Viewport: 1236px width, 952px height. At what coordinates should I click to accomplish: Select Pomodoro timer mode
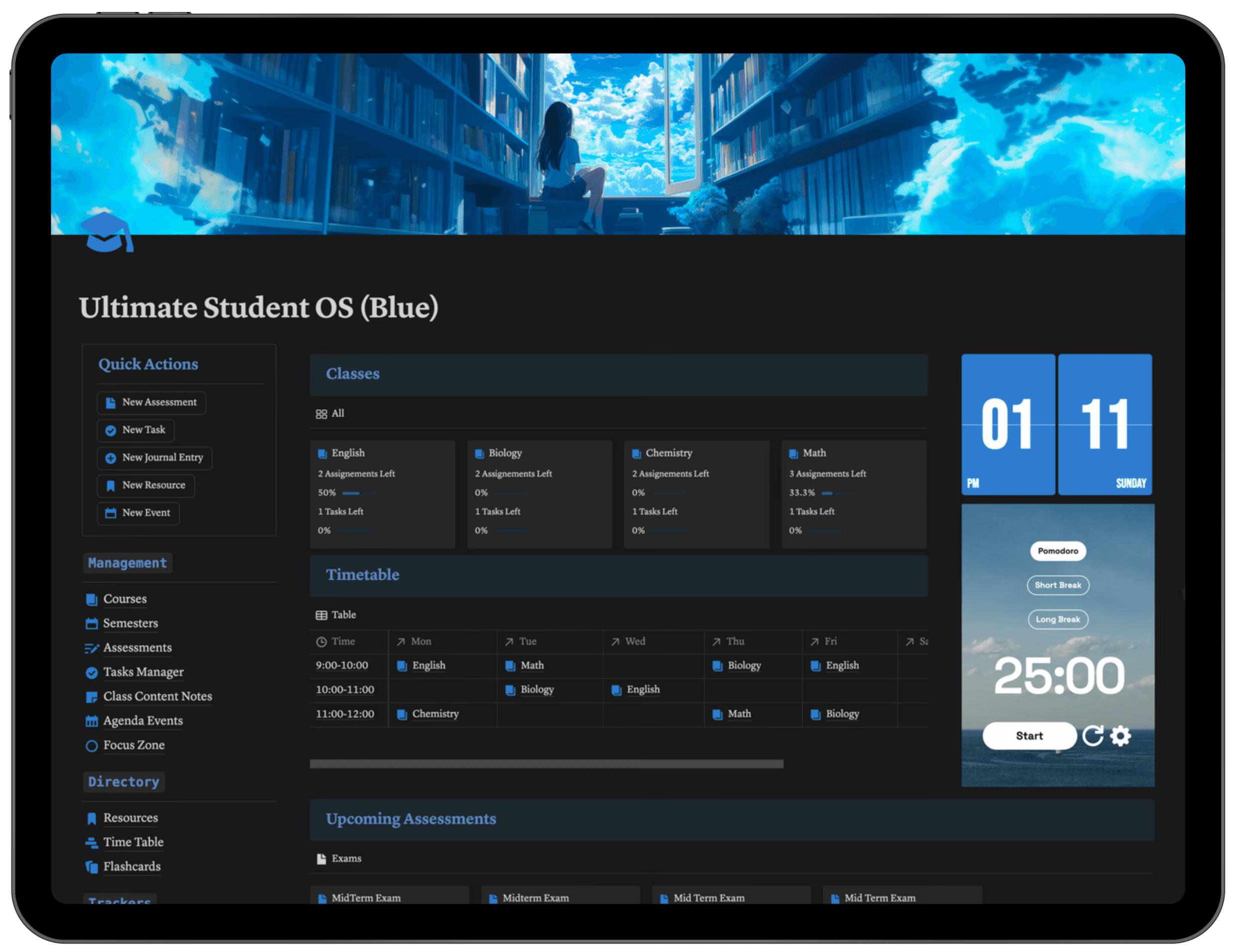tap(1057, 551)
